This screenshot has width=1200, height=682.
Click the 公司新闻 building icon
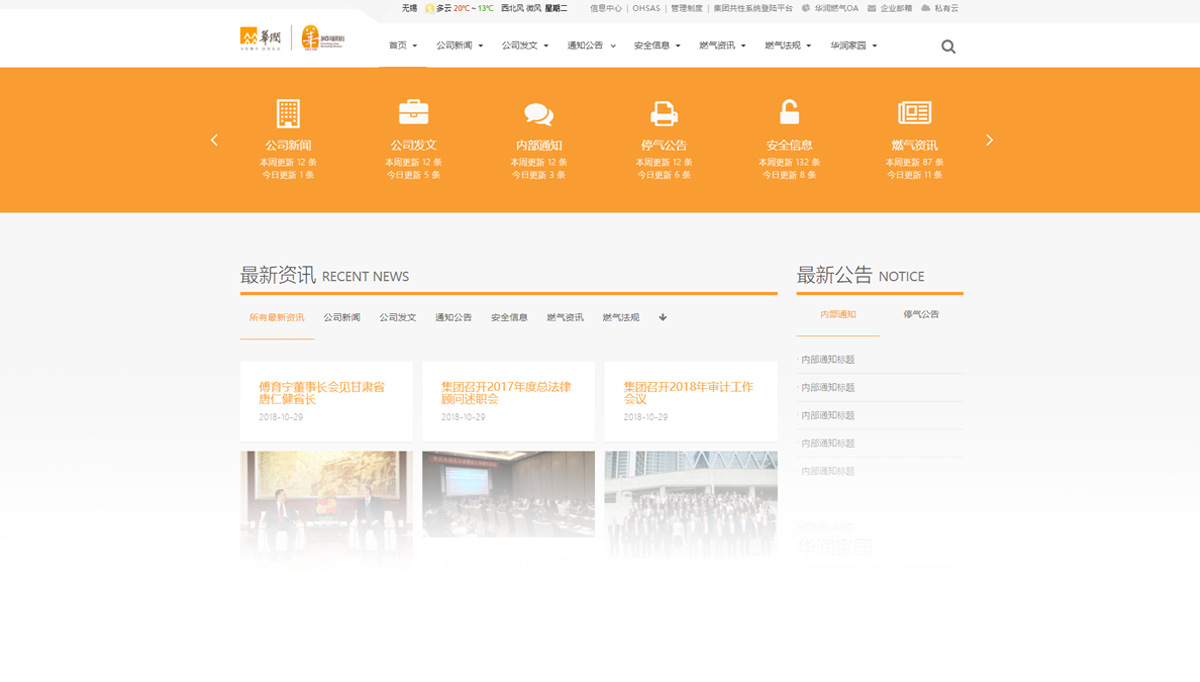pyautogui.click(x=288, y=113)
